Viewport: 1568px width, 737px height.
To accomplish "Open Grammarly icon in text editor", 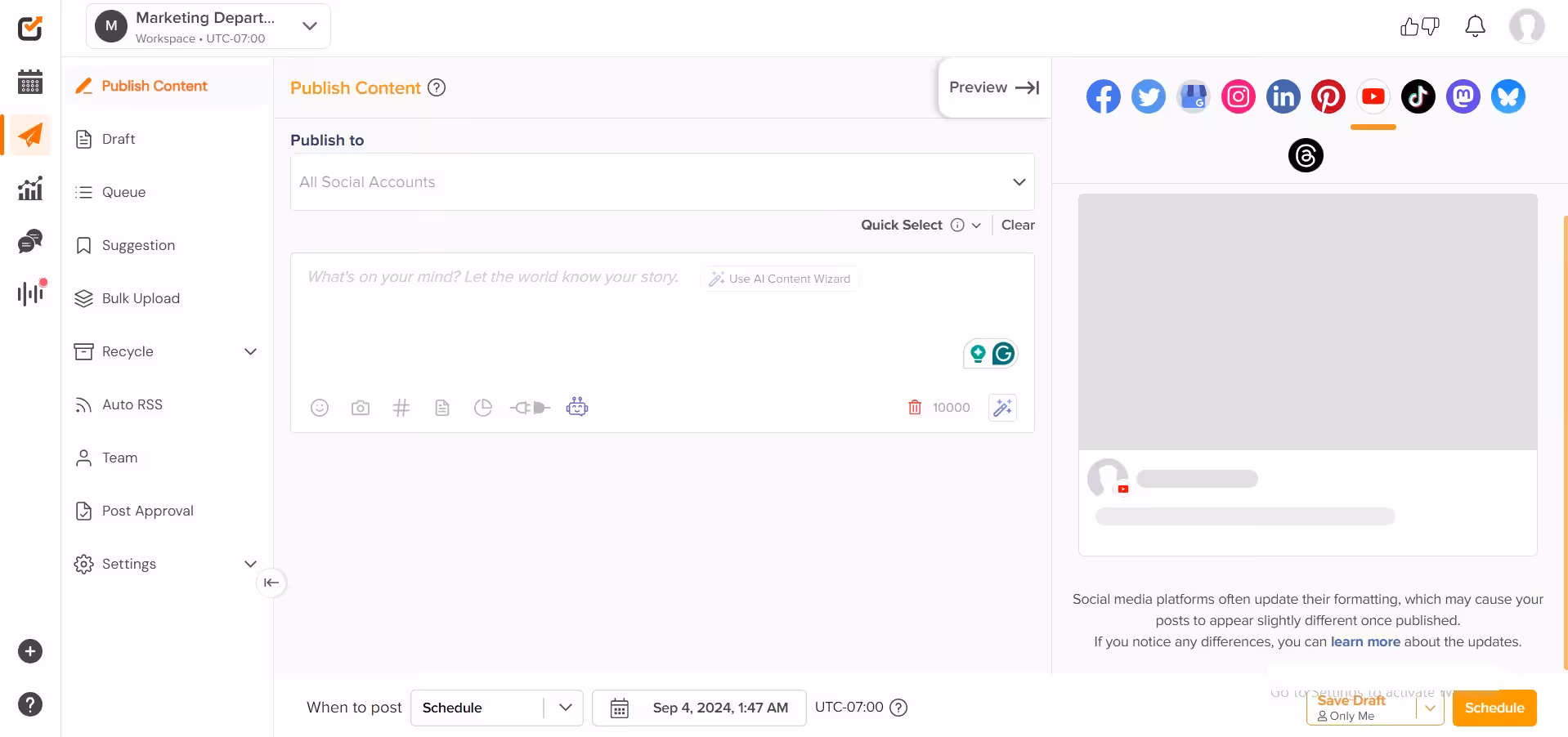I will pyautogui.click(x=1003, y=354).
